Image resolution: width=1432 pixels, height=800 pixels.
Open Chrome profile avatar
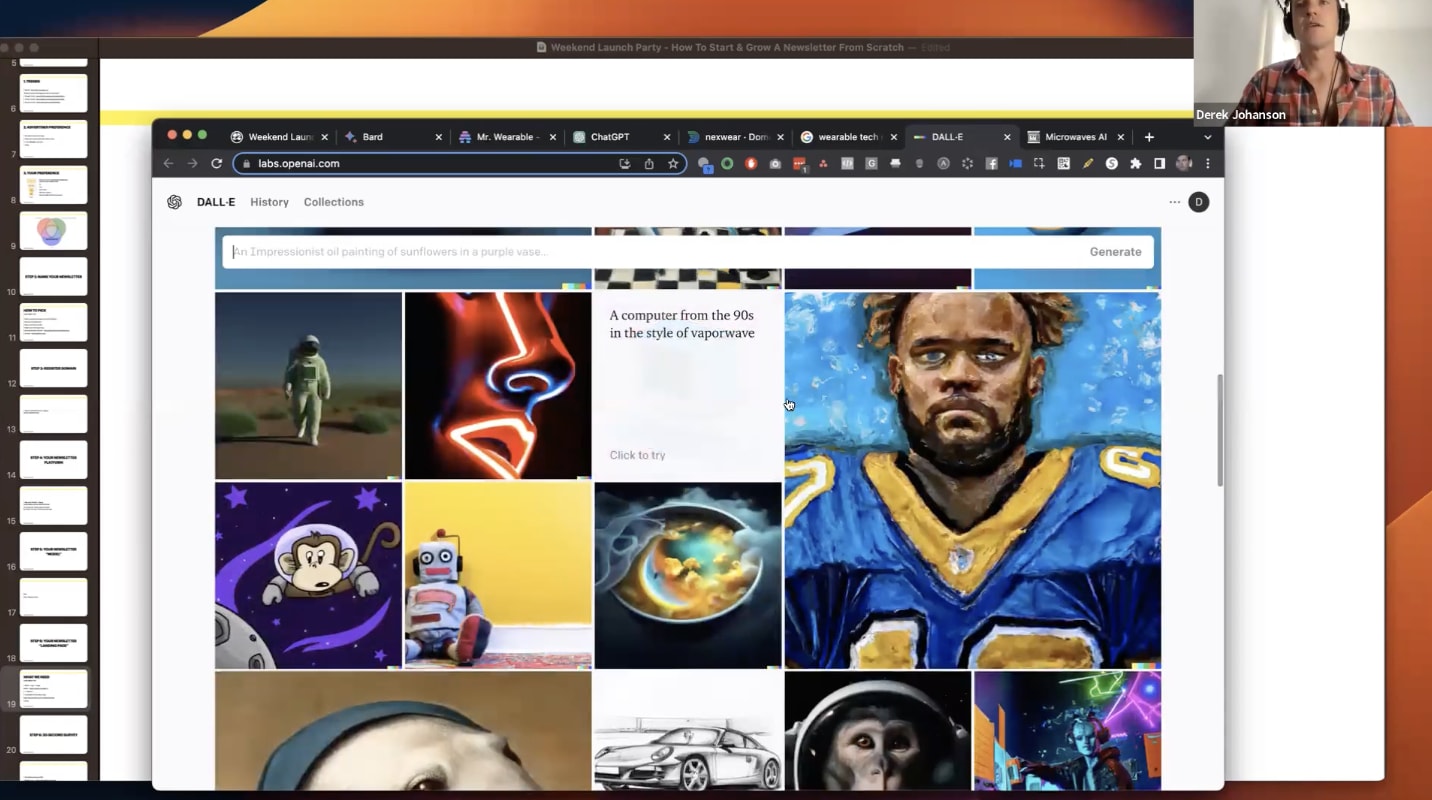[x=1184, y=164]
